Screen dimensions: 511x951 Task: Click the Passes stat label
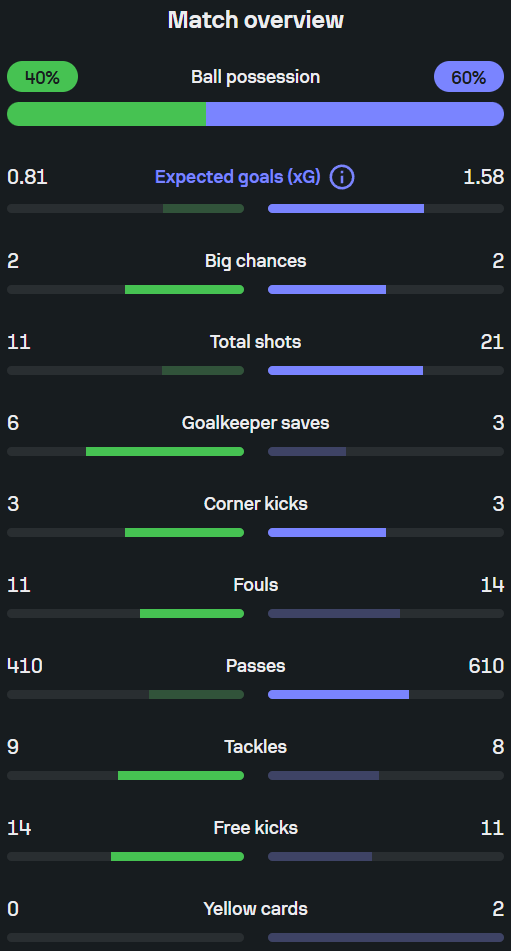tap(256, 666)
